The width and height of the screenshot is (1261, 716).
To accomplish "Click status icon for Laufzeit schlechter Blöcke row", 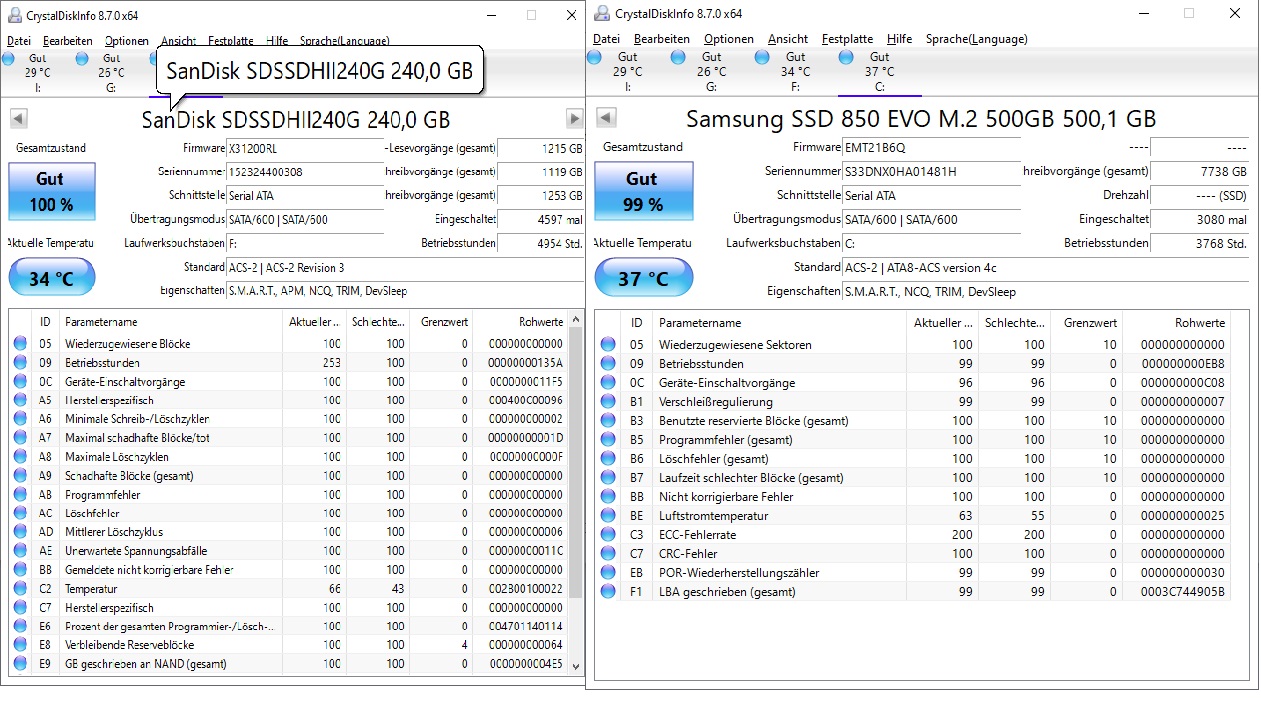I will click(x=608, y=478).
